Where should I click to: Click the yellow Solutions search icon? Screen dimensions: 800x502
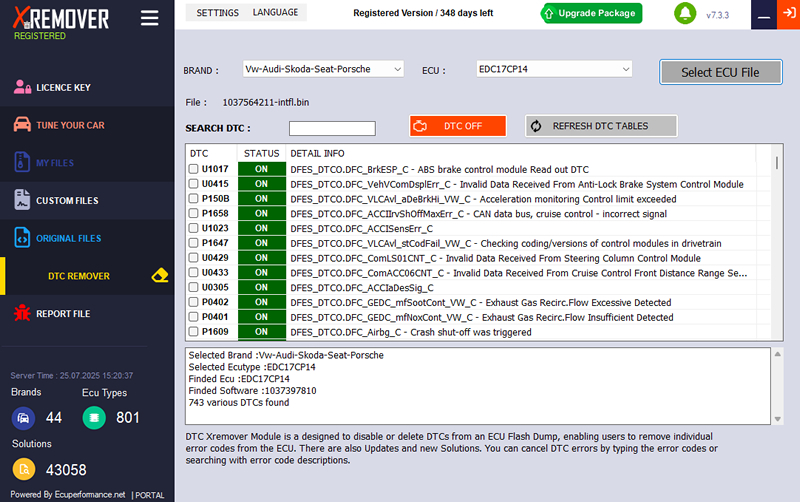tap(24, 469)
